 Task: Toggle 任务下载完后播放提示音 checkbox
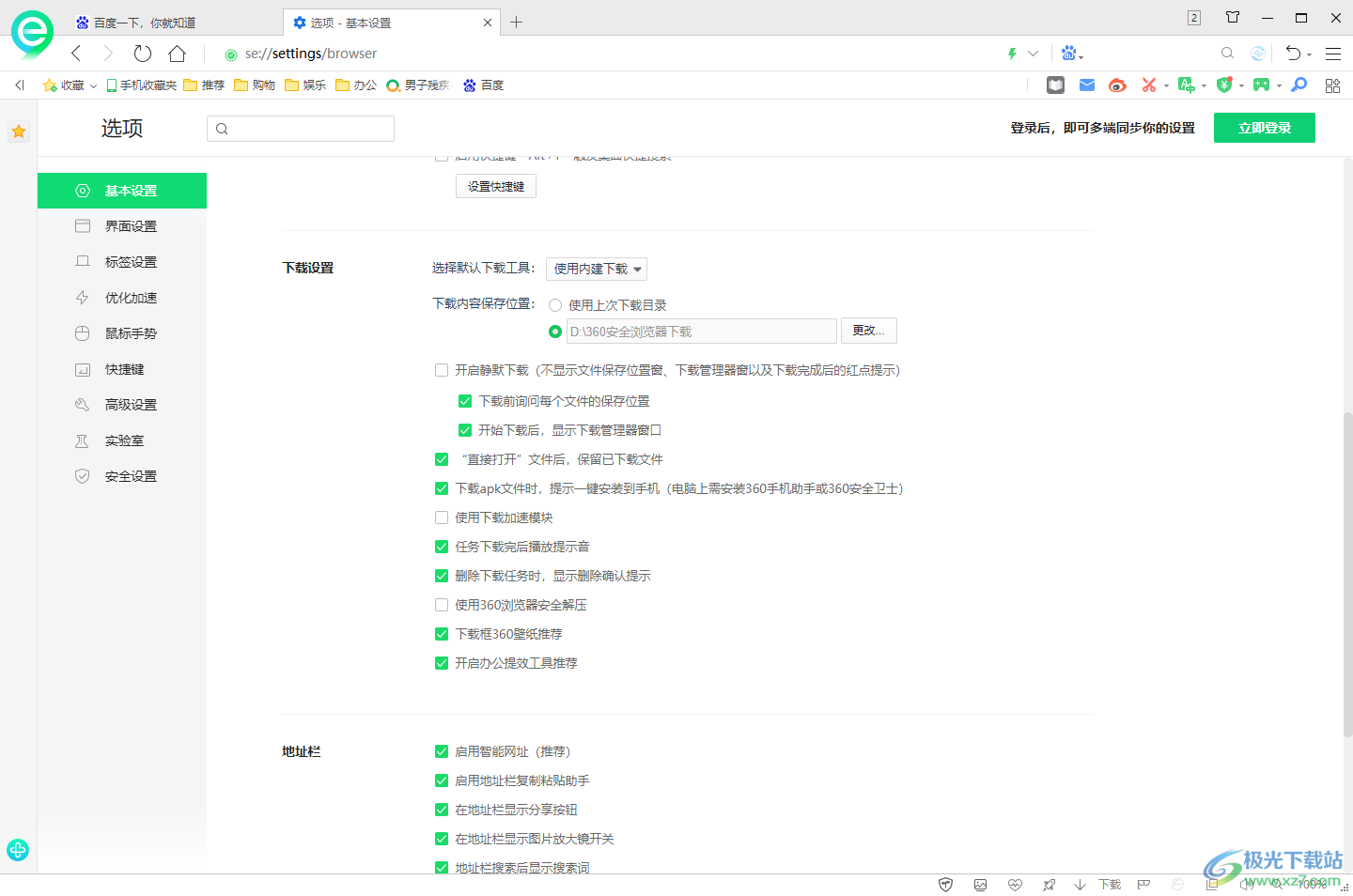442,547
